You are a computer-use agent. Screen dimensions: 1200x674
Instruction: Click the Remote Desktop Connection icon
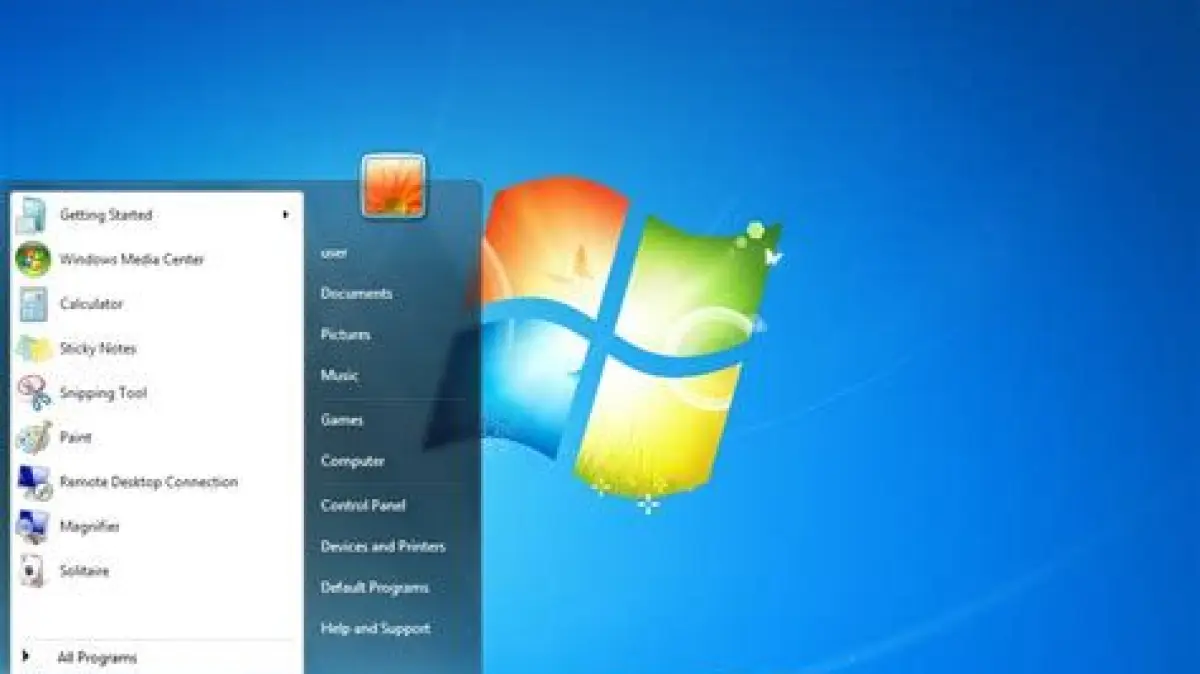click(33, 483)
